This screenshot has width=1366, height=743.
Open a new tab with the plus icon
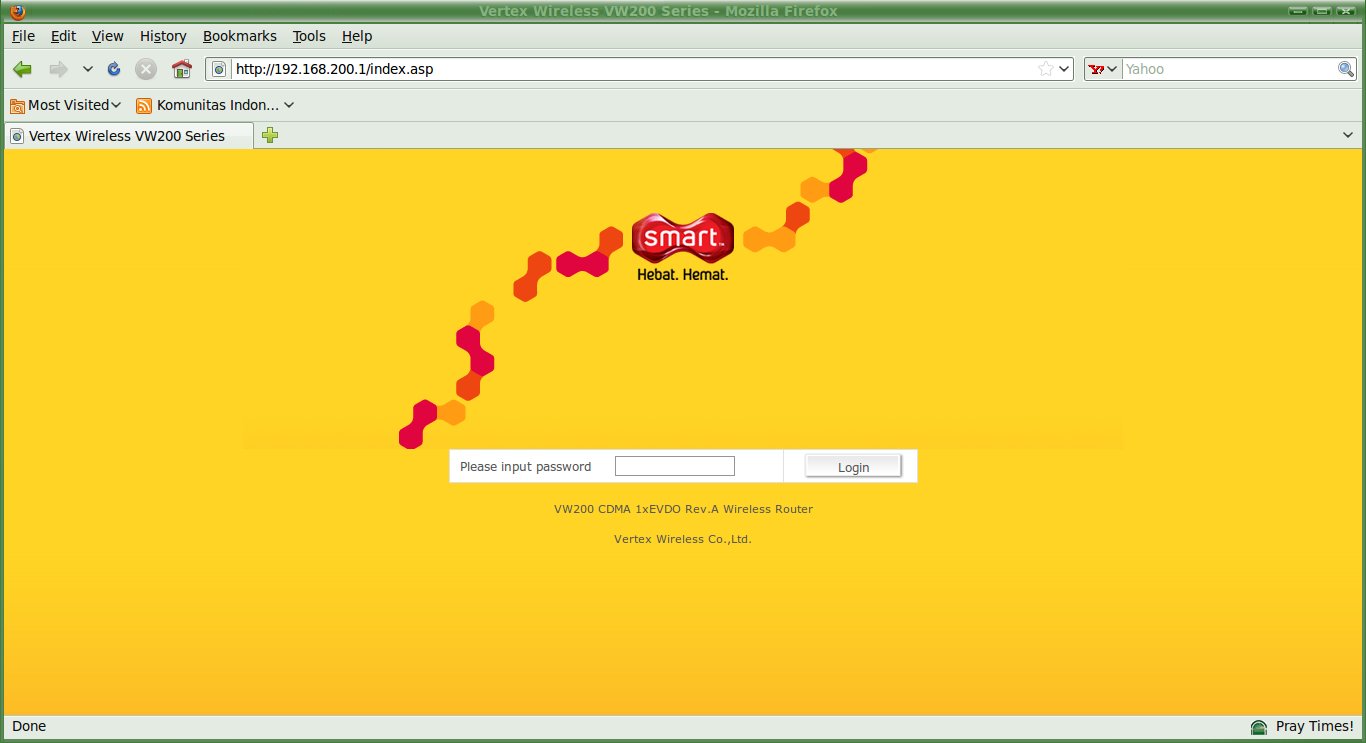[270, 135]
